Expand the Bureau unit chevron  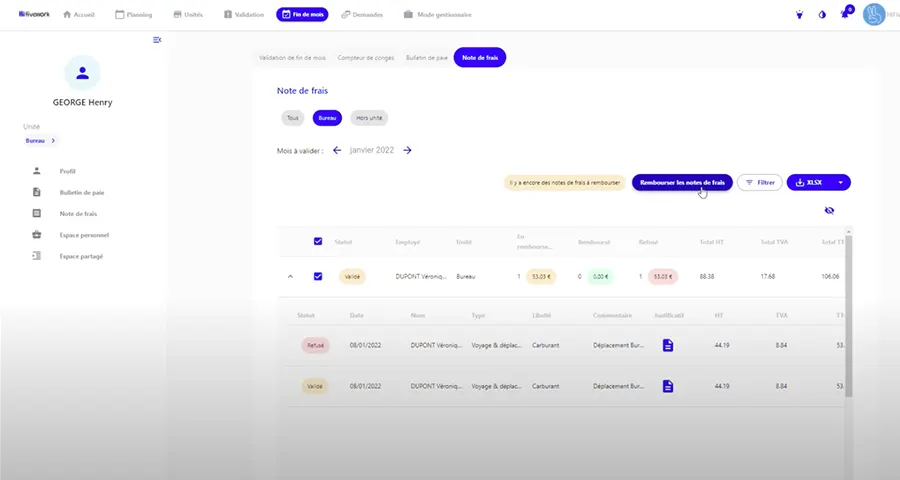53,141
